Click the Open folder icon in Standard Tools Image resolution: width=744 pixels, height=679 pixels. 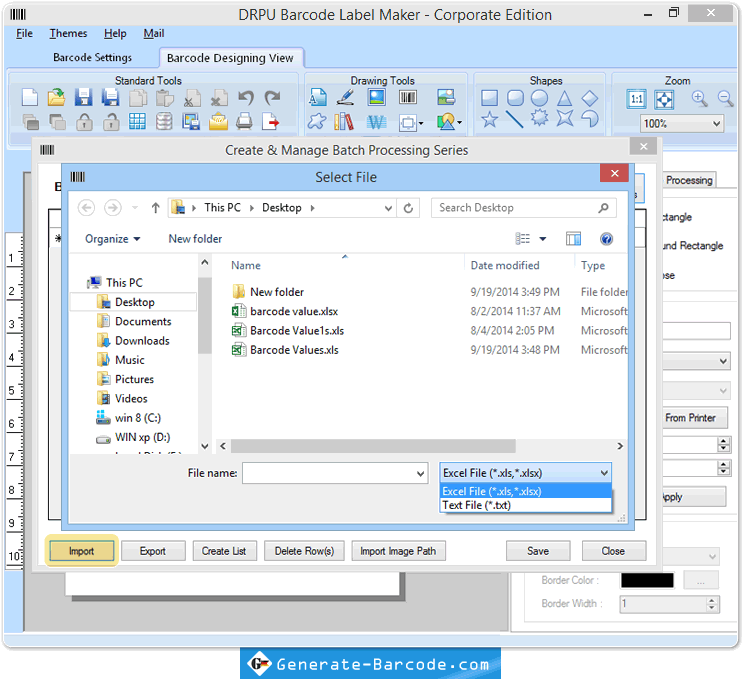coord(56,98)
